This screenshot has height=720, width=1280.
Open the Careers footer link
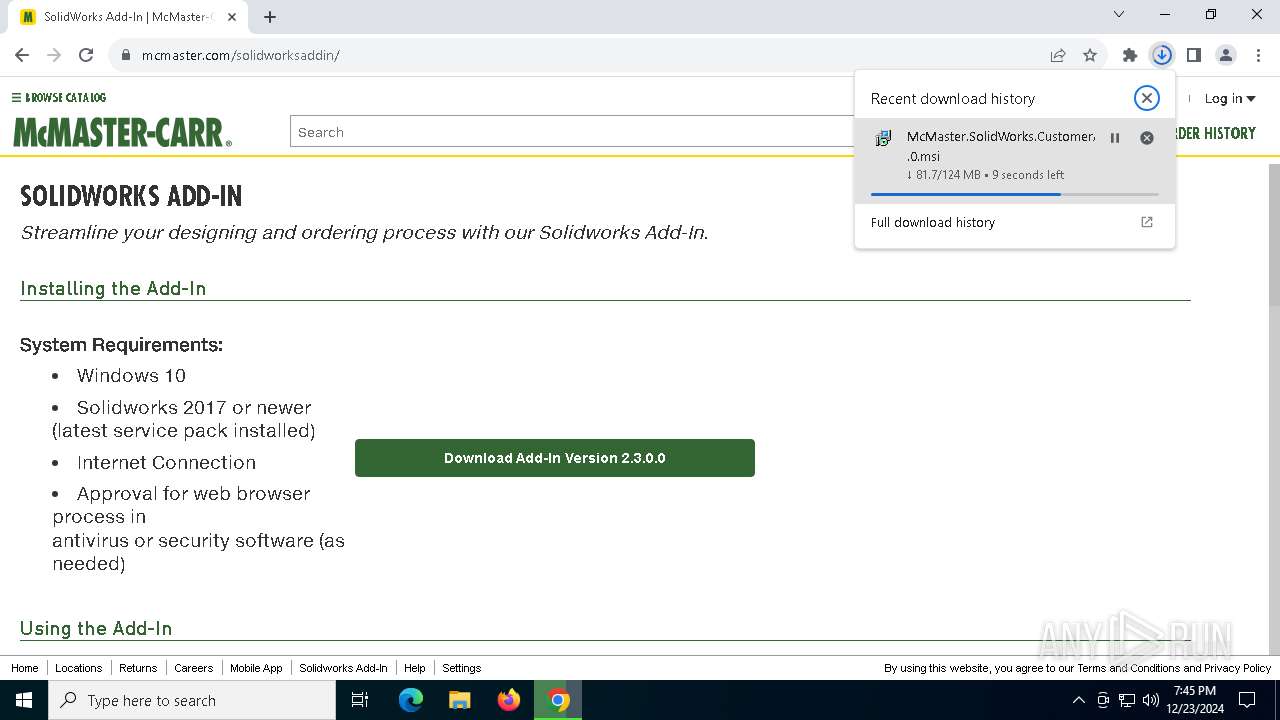click(x=193, y=668)
